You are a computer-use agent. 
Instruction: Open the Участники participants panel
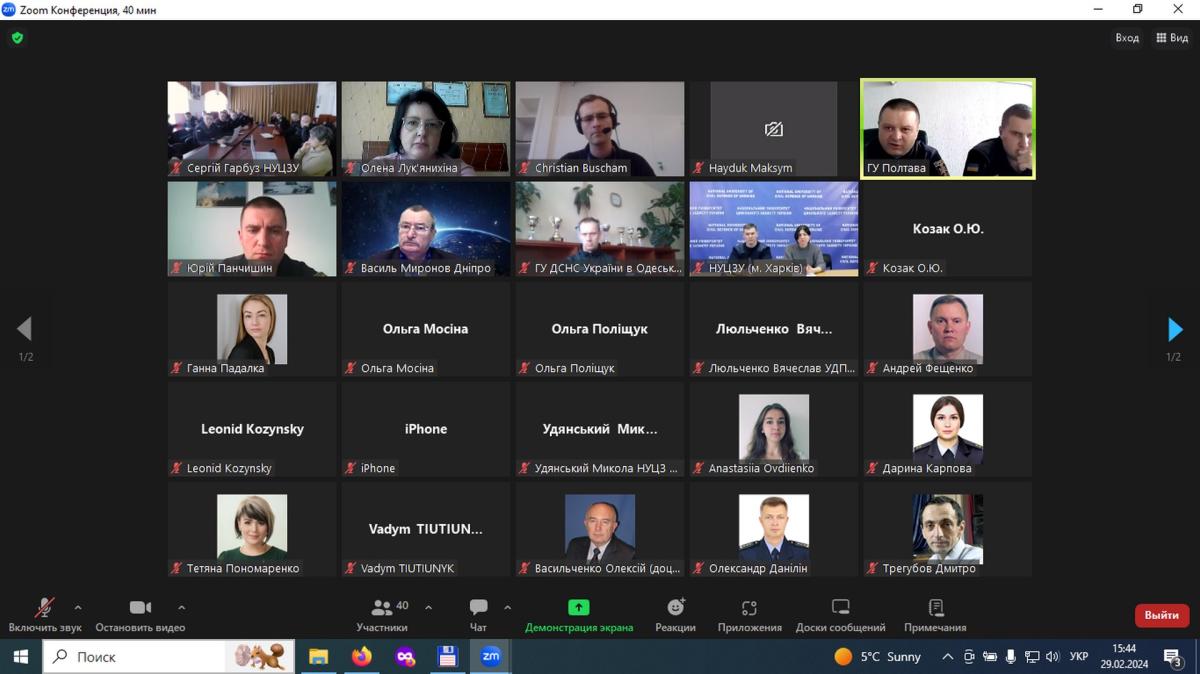(x=382, y=614)
